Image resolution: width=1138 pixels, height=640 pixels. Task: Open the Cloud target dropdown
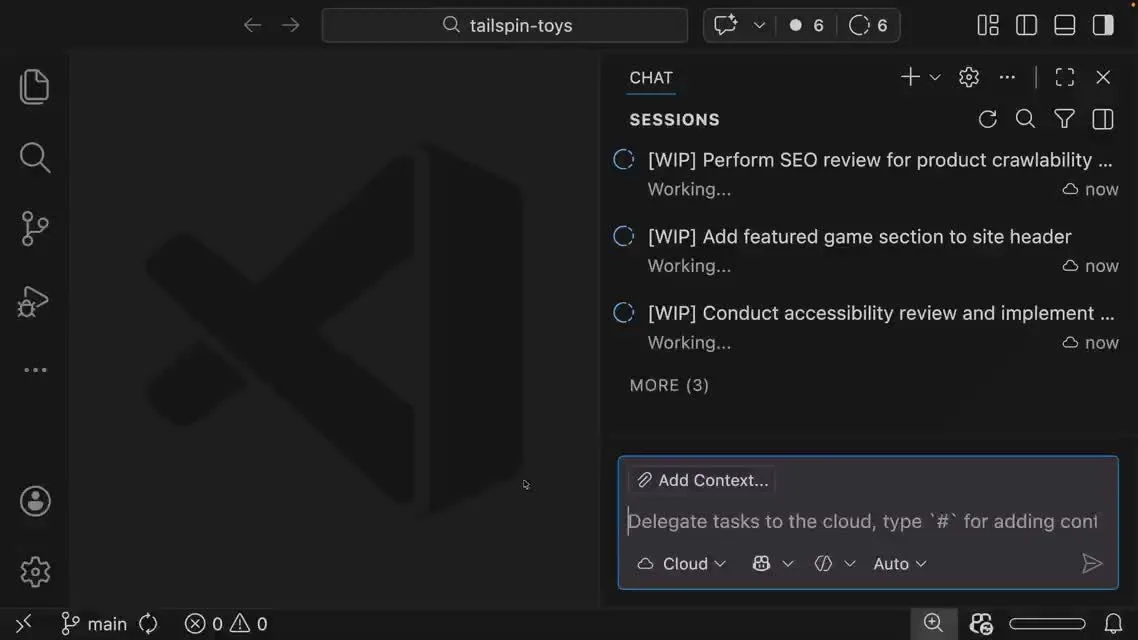click(x=681, y=564)
